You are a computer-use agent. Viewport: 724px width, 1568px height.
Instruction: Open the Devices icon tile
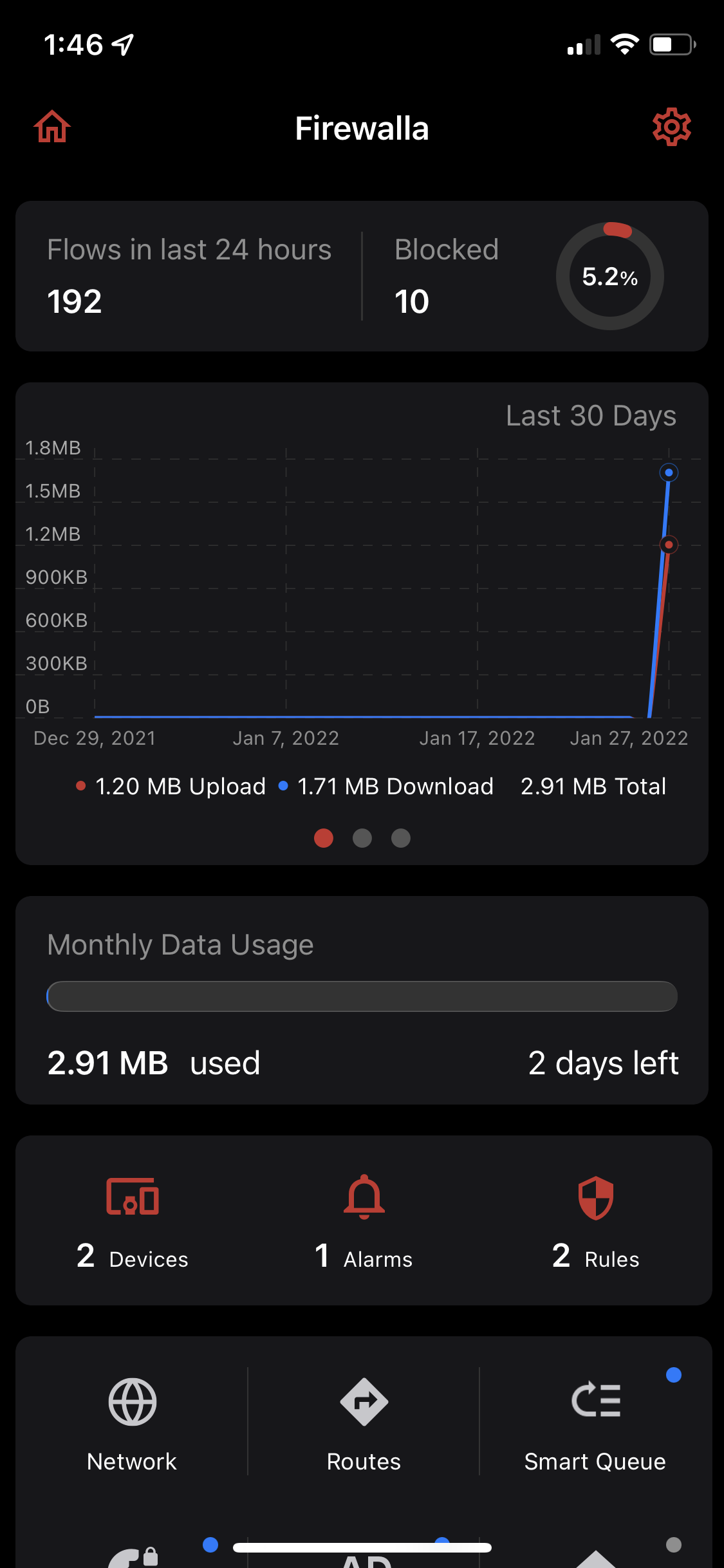point(133,1197)
